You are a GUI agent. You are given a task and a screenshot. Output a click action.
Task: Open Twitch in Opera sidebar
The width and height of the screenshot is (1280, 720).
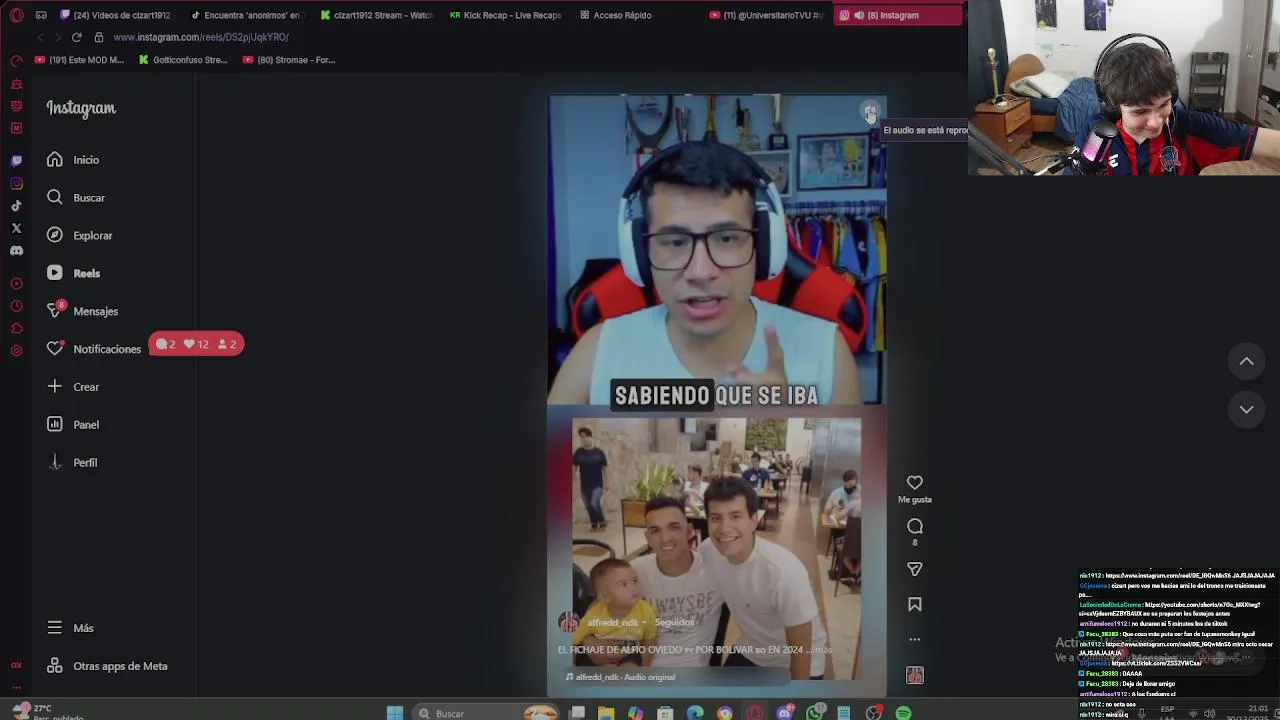point(16,160)
